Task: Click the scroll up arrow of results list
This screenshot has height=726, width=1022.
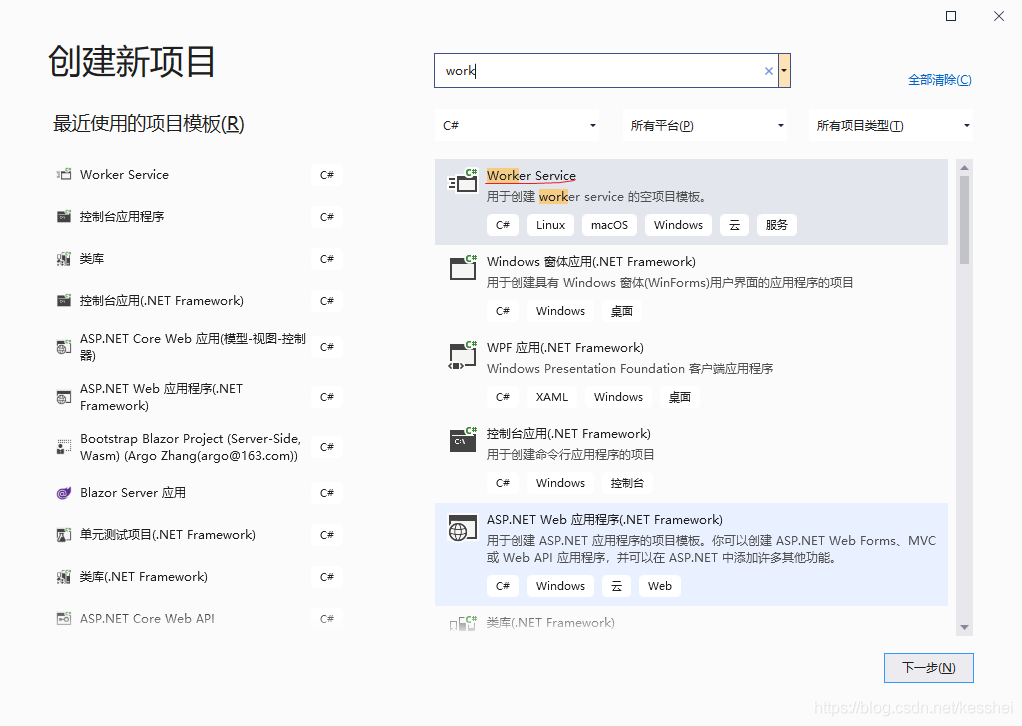Action: click(x=964, y=167)
